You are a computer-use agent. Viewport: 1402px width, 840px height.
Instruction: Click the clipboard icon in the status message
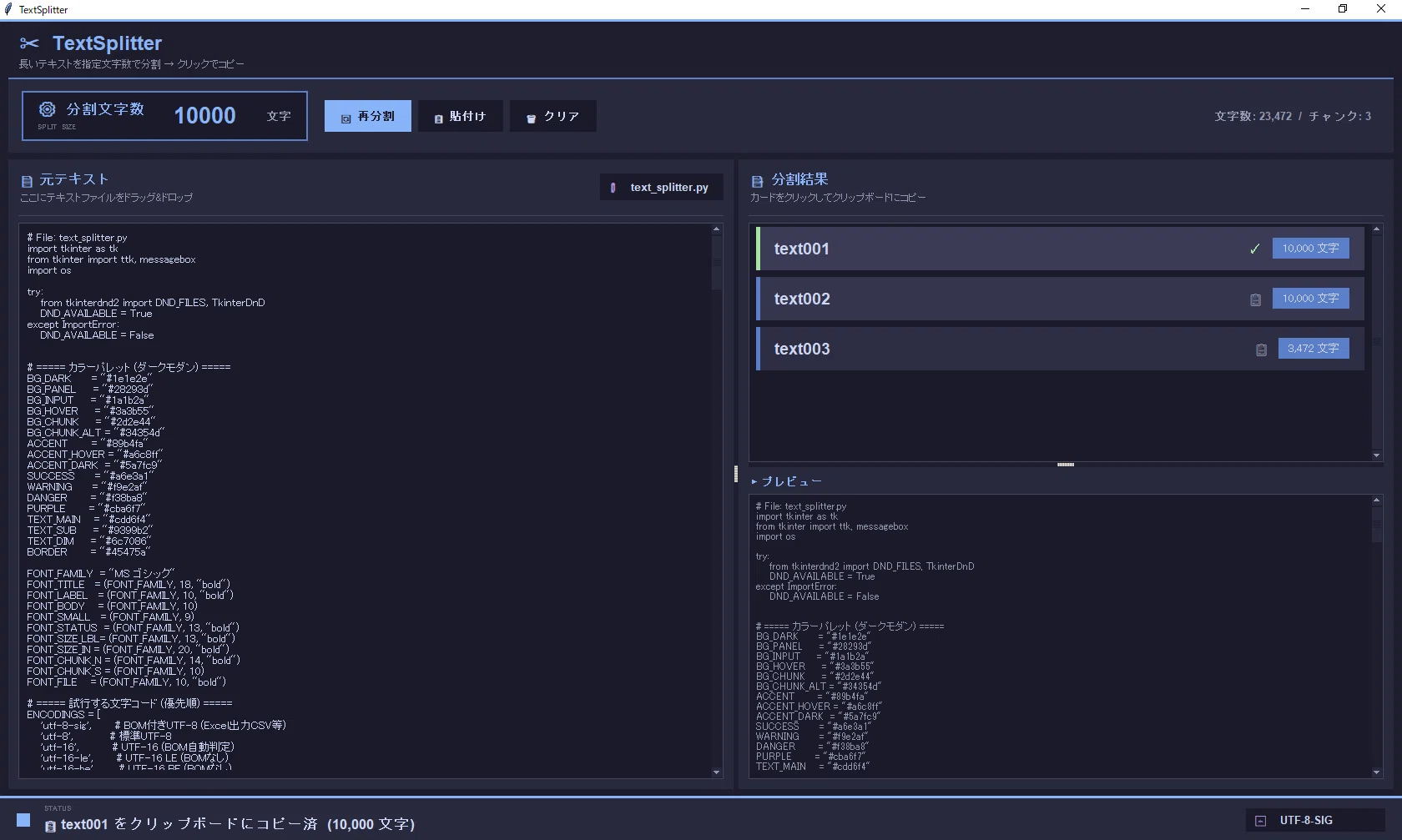pos(50,826)
